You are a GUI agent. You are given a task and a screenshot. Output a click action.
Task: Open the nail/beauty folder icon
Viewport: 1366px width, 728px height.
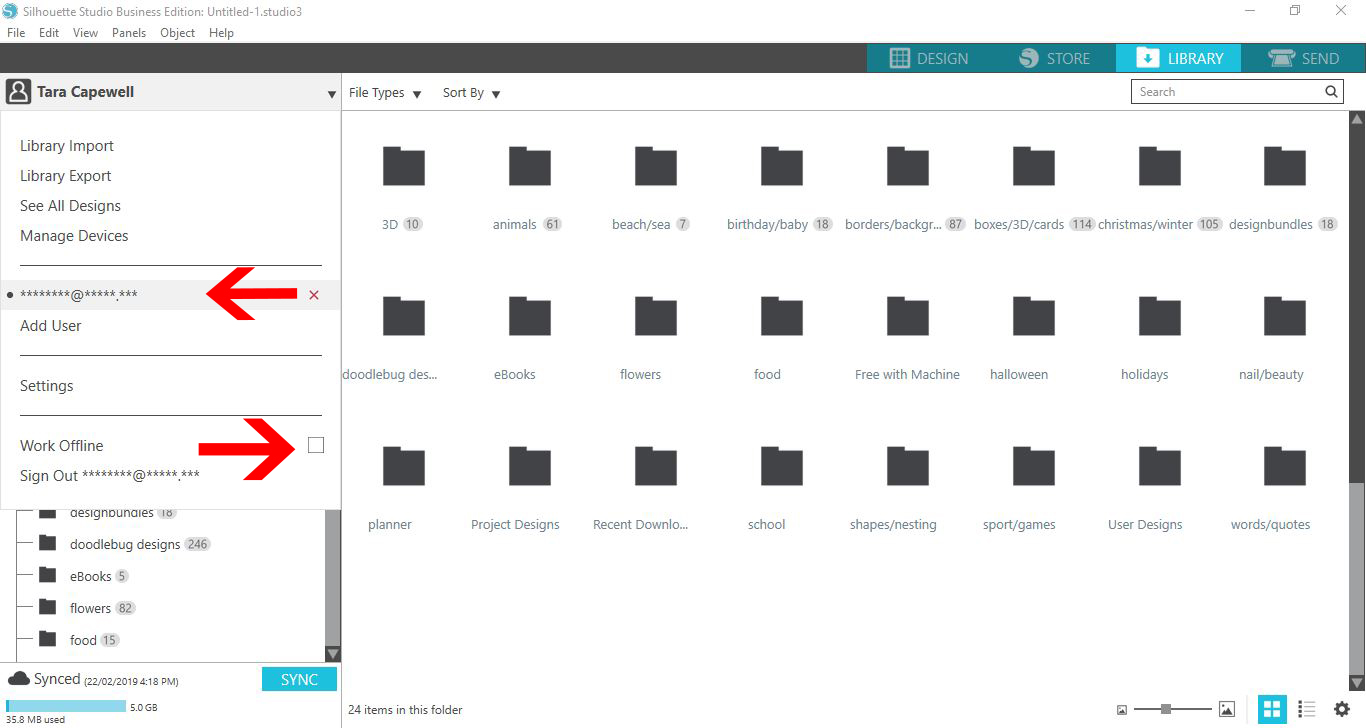[x=1285, y=316]
